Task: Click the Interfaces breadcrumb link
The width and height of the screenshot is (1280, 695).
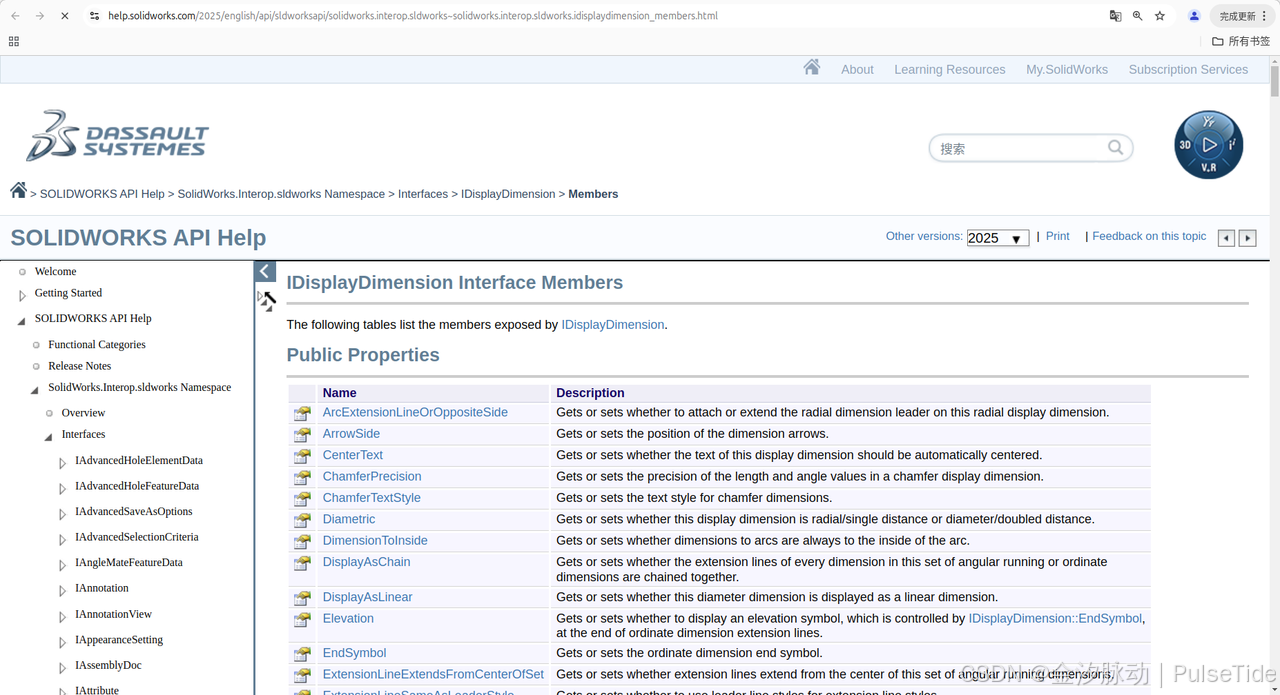Action: tap(423, 194)
